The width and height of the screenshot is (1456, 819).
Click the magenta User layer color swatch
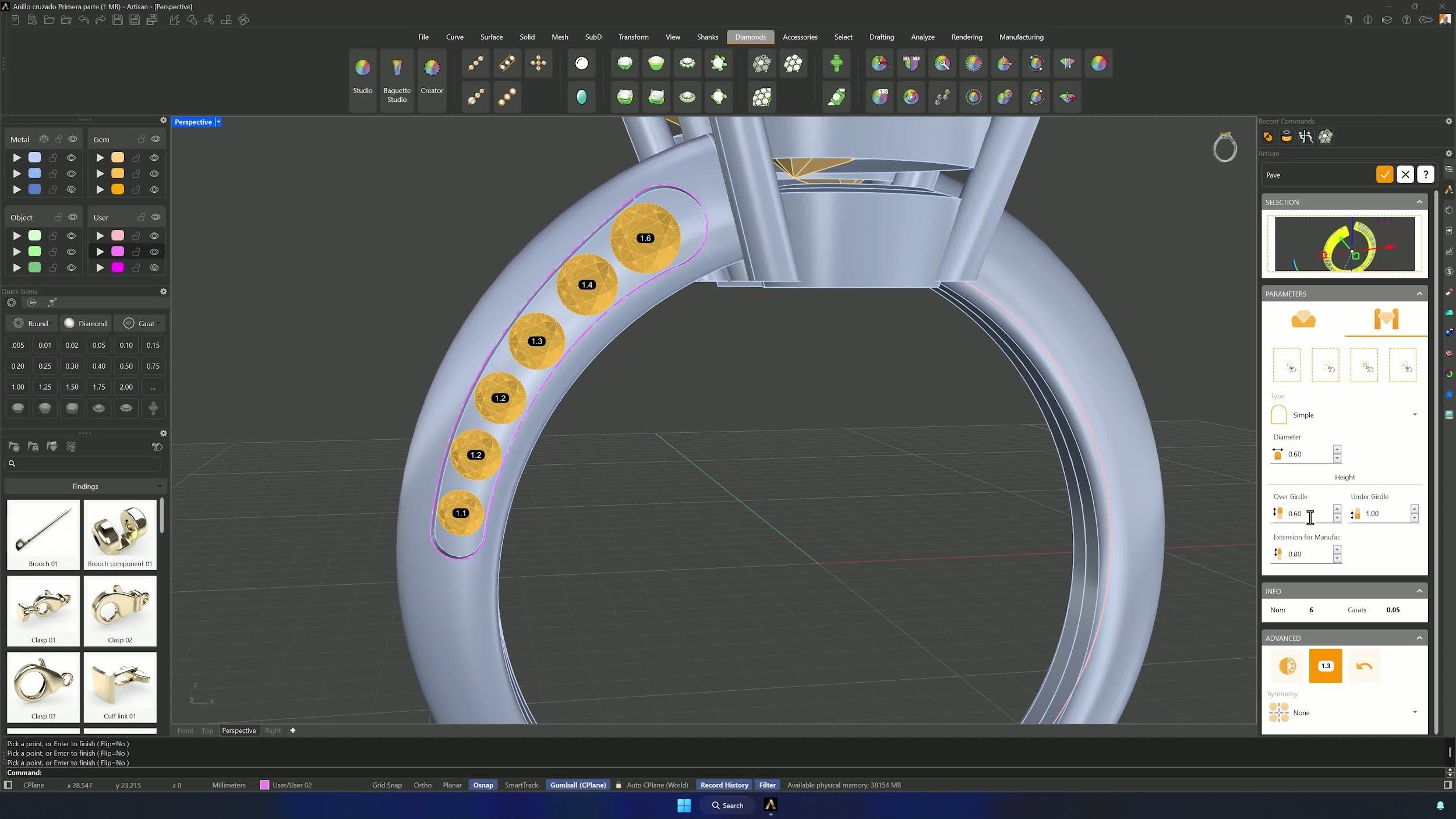[x=118, y=267]
